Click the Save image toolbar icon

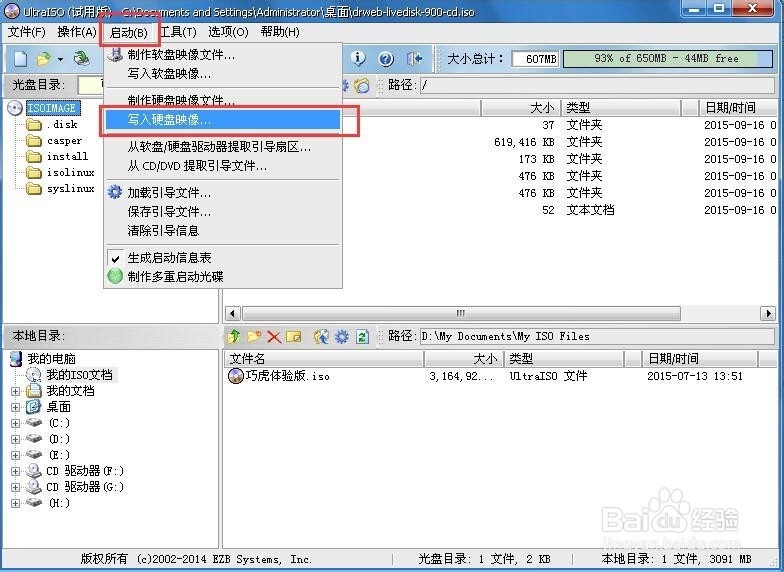(82, 59)
